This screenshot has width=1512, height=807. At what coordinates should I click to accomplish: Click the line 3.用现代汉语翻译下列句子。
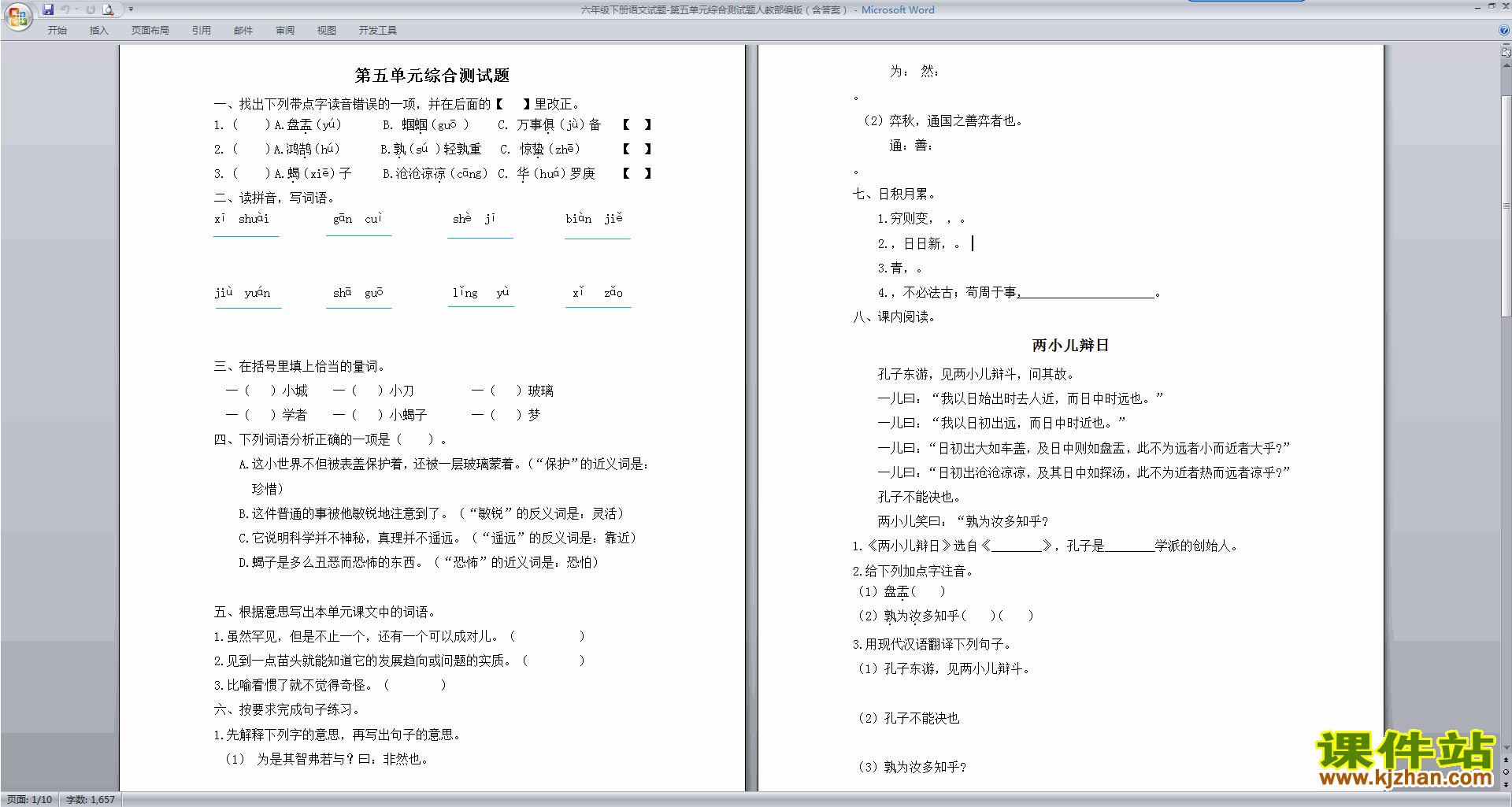[x=932, y=644]
